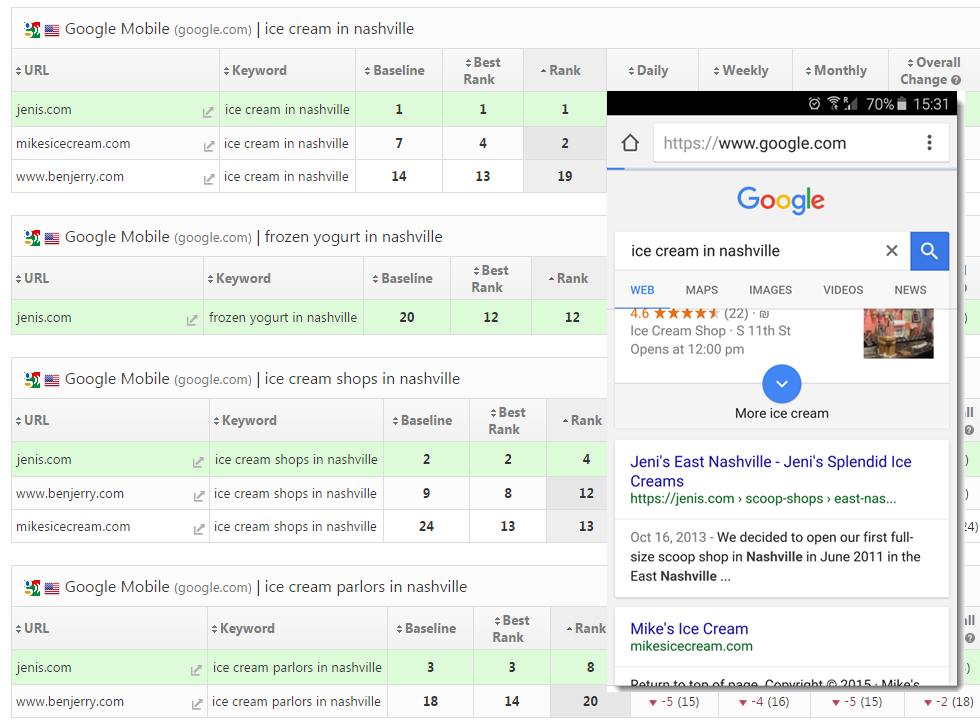
Task: Click external link icon for frozen yogurt jenis.com row
Action: click(x=192, y=320)
